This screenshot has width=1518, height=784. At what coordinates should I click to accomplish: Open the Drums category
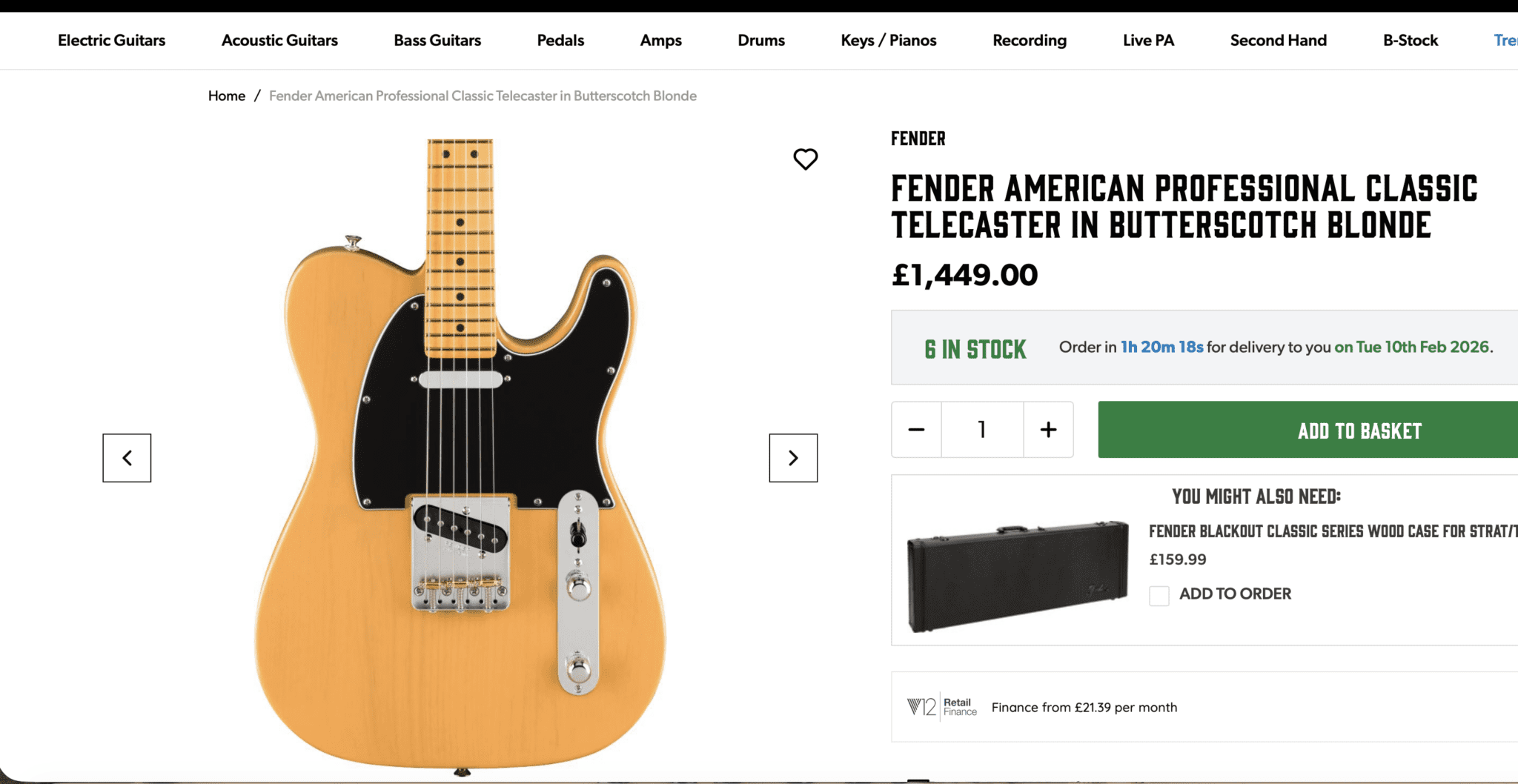coord(761,41)
